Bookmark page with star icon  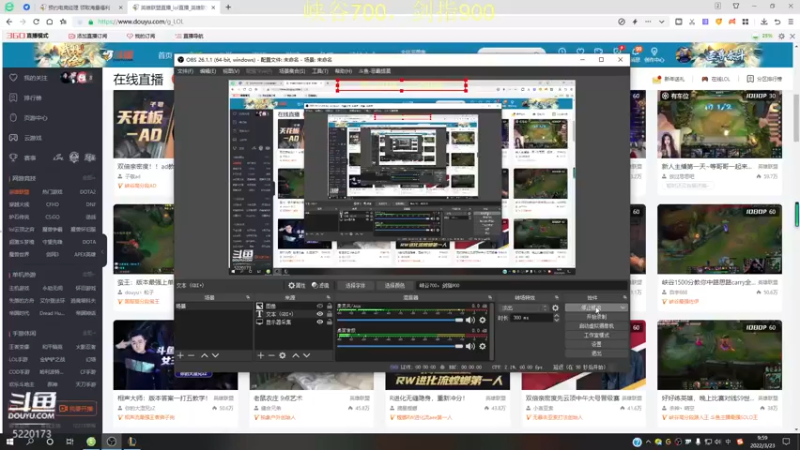tap(63, 21)
